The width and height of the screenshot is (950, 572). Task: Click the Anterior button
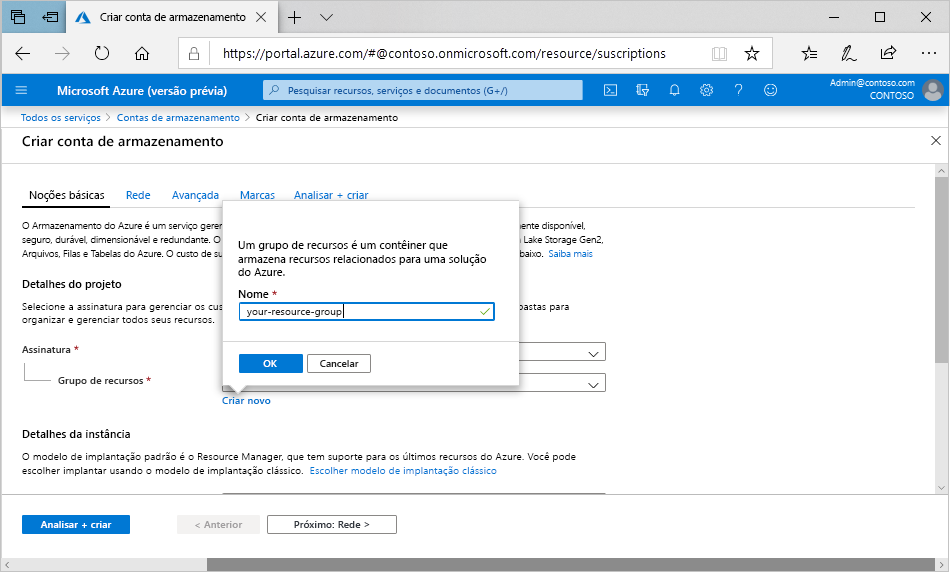(x=218, y=525)
